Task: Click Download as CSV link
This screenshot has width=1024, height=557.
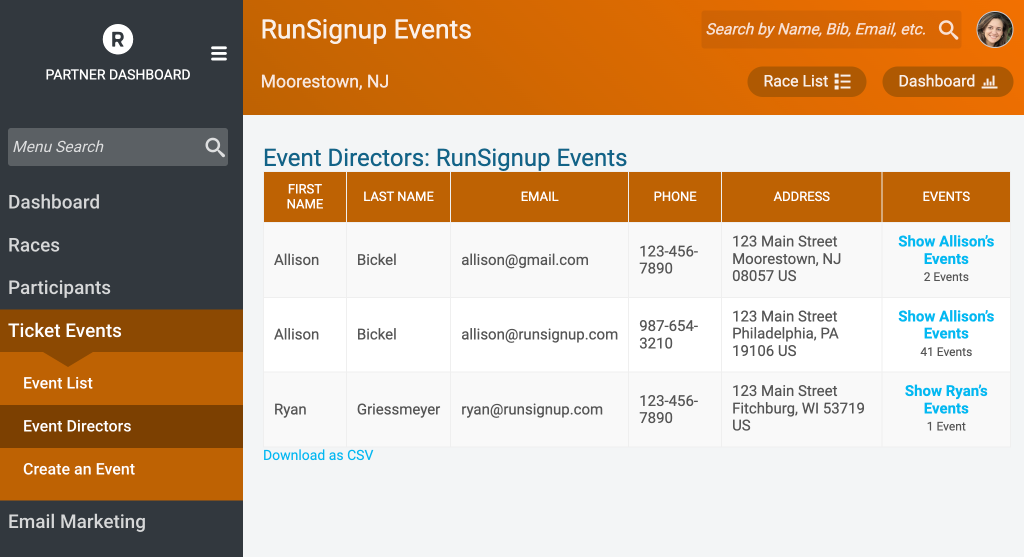Action: 318,455
